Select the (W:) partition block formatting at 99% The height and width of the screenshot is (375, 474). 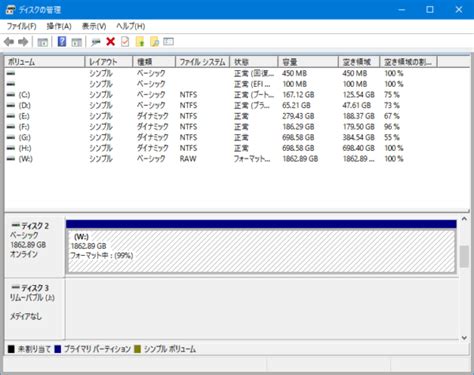click(261, 251)
